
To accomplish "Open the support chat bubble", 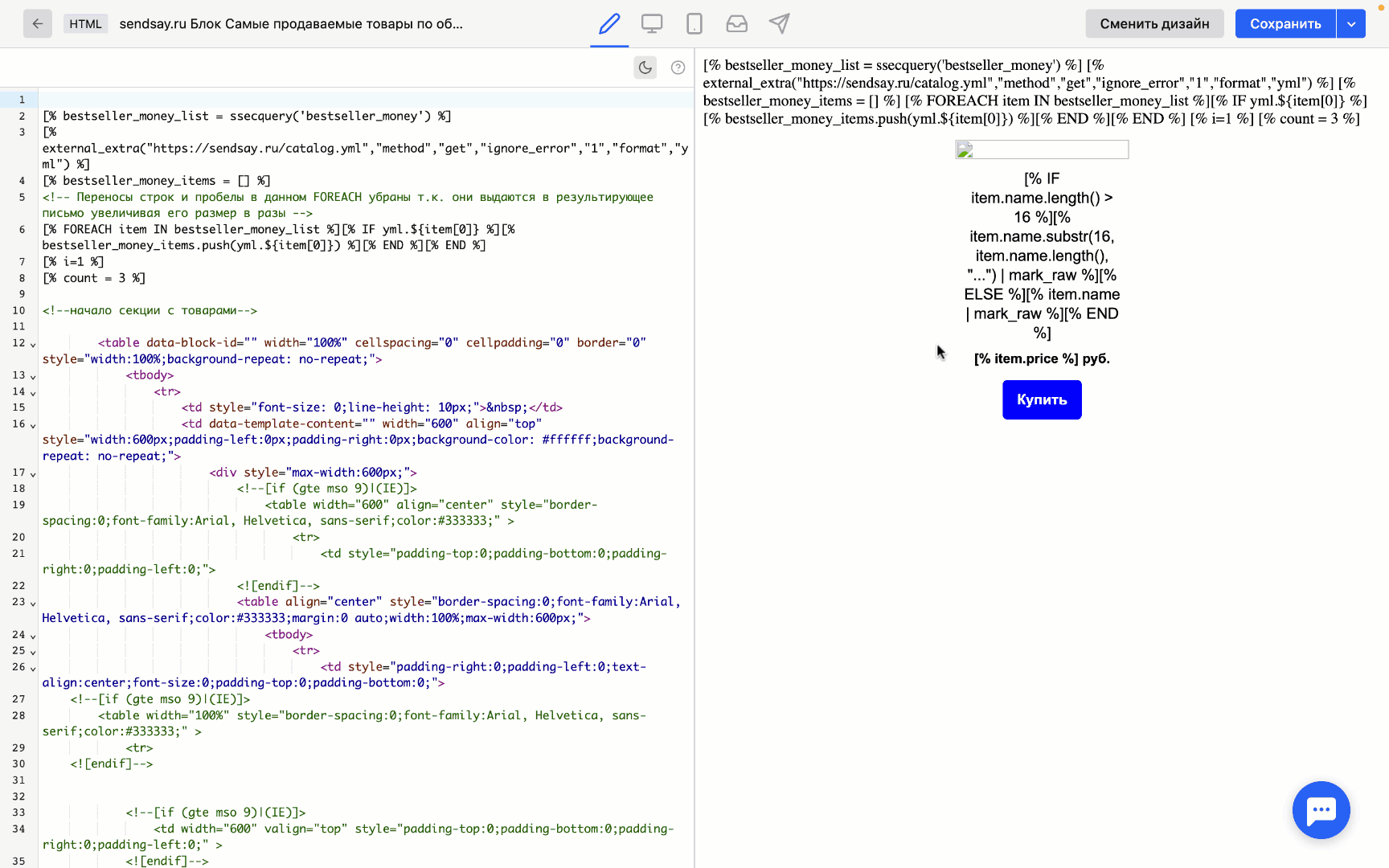I will (1321, 810).
